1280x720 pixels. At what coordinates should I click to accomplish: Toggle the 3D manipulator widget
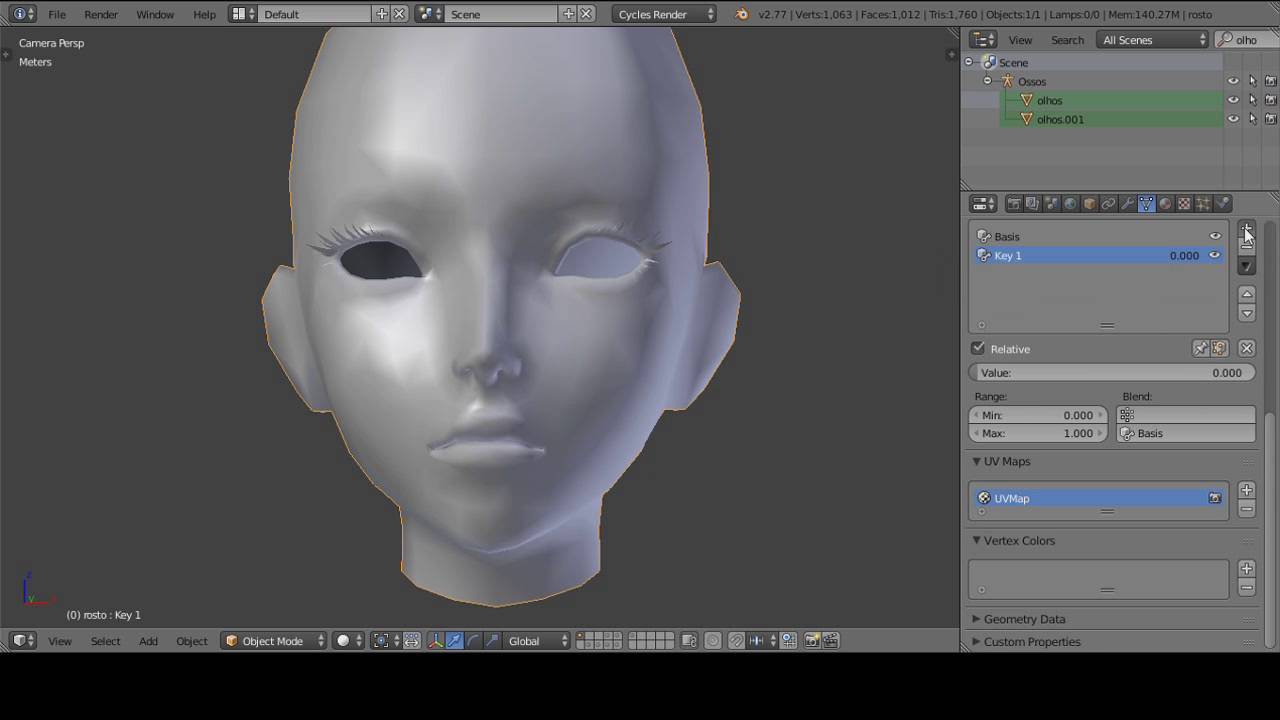pos(436,641)
